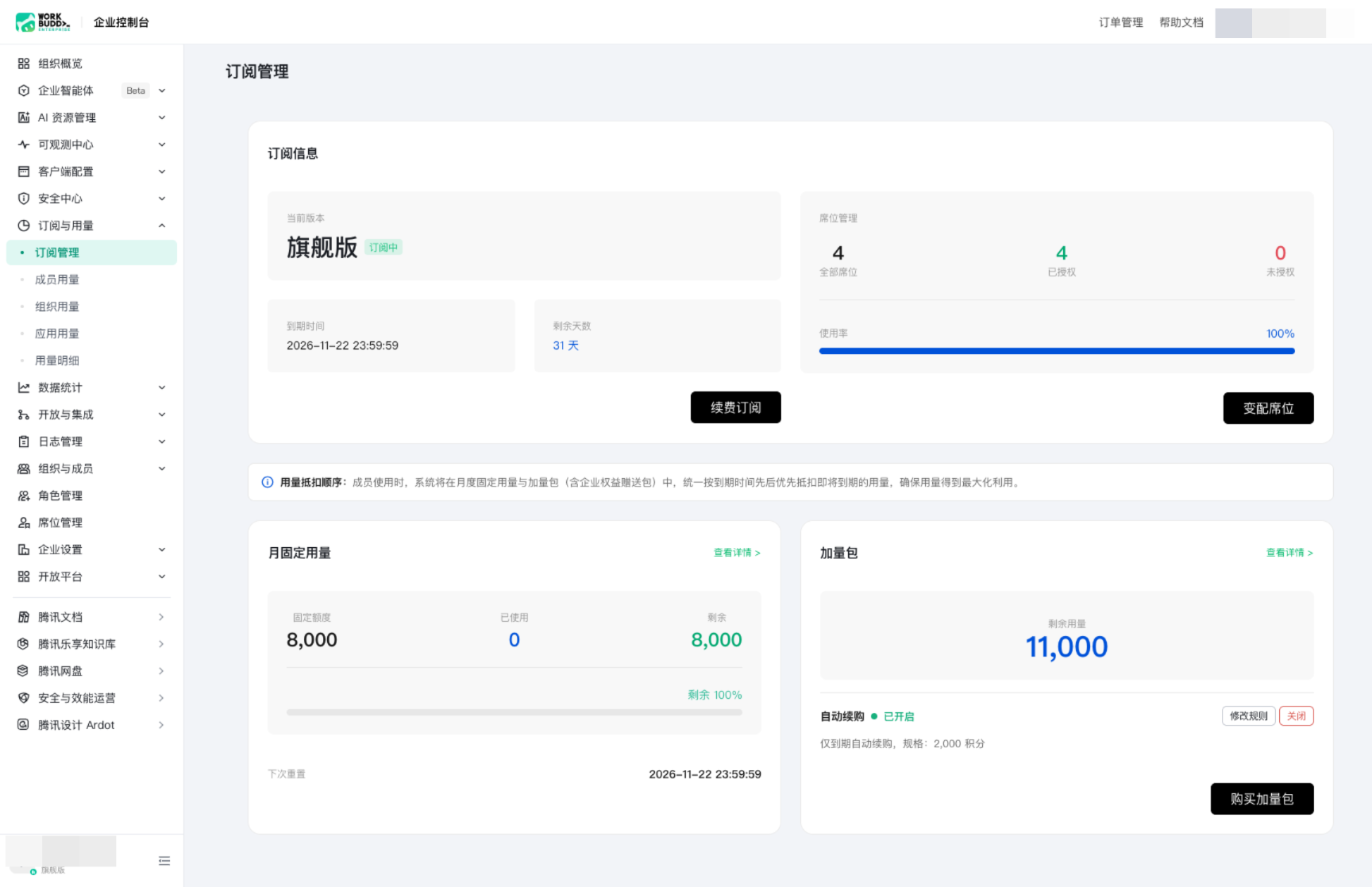Click the 变配席位 button
This screenshot has width=1372, height=887.
click(x=1269, y=408)
